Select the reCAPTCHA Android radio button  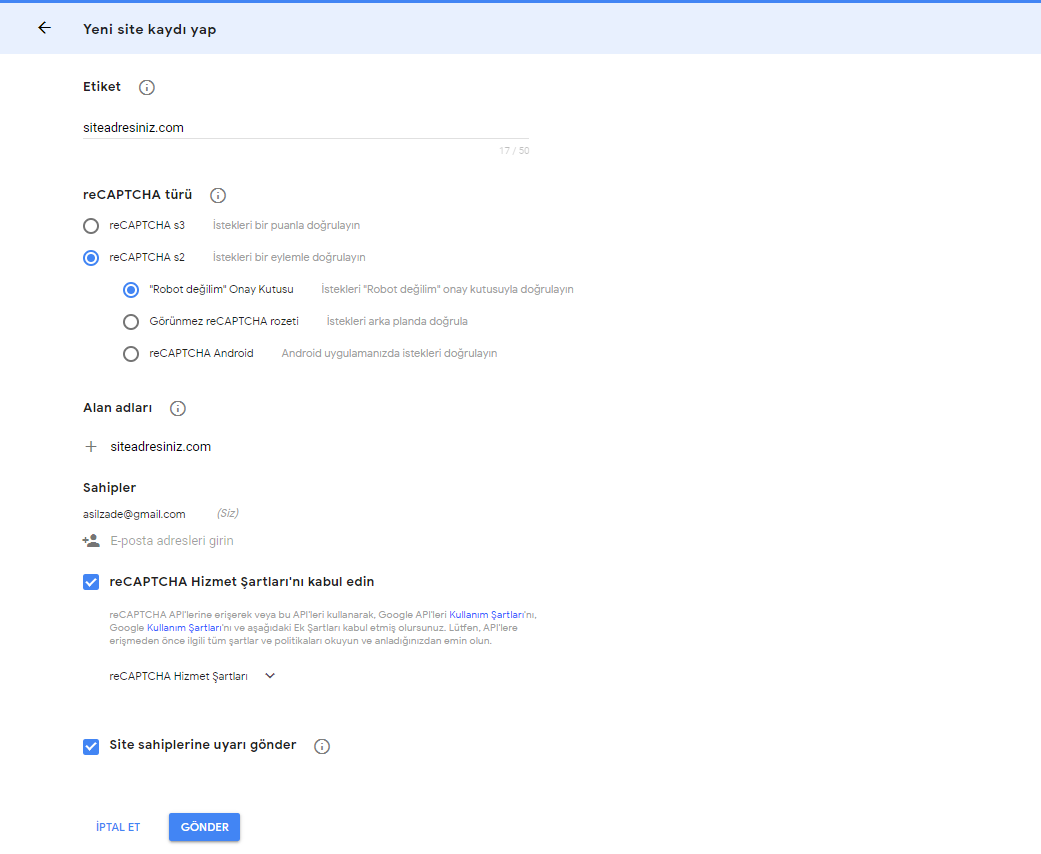coord(131,353)
